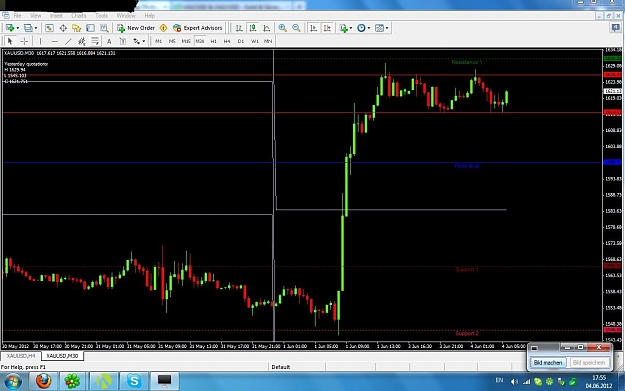Select the Text Label tool

pos(123,41)
